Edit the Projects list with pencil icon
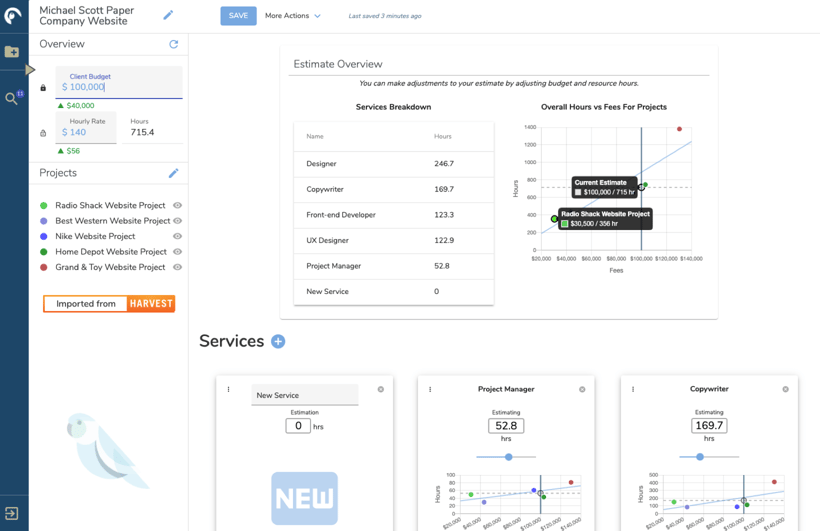Image resolution: width=820 pixels, height=531 pixels. 174,173
